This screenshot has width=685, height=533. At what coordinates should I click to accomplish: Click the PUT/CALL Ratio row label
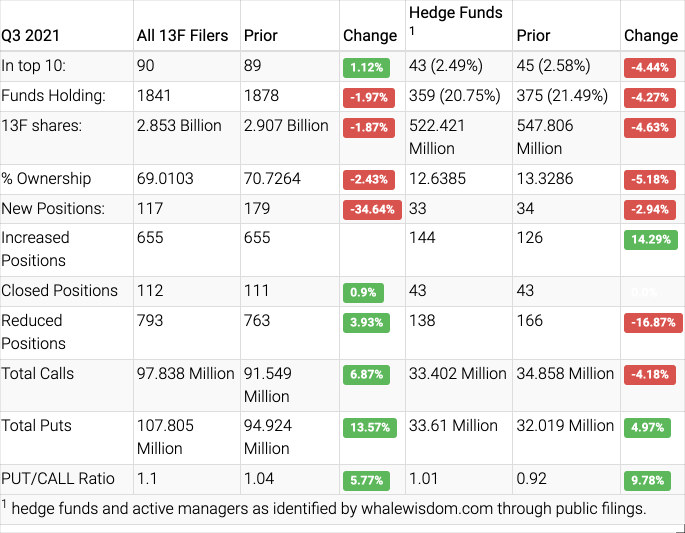pyautogui.click(x=56, y=478)
